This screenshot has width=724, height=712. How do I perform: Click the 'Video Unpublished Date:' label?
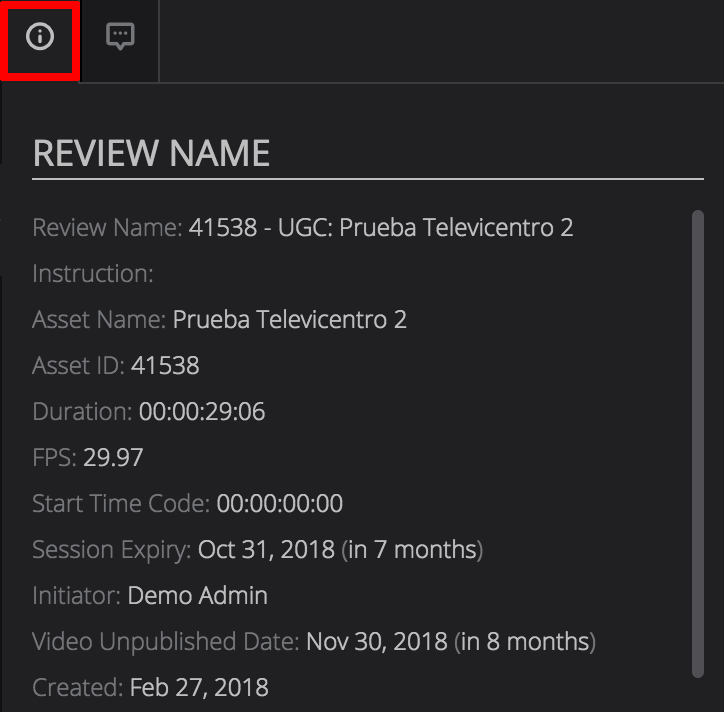(x=165, y=642)
